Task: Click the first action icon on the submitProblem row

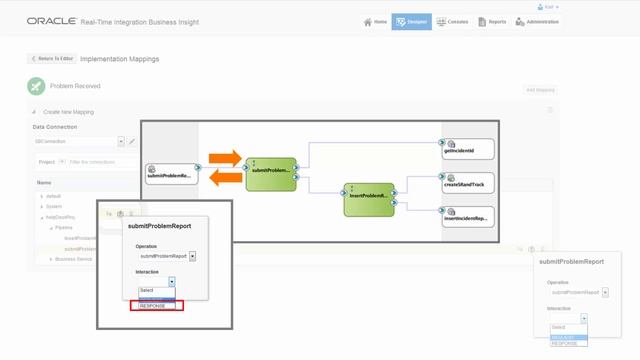Action: [520, 249]
